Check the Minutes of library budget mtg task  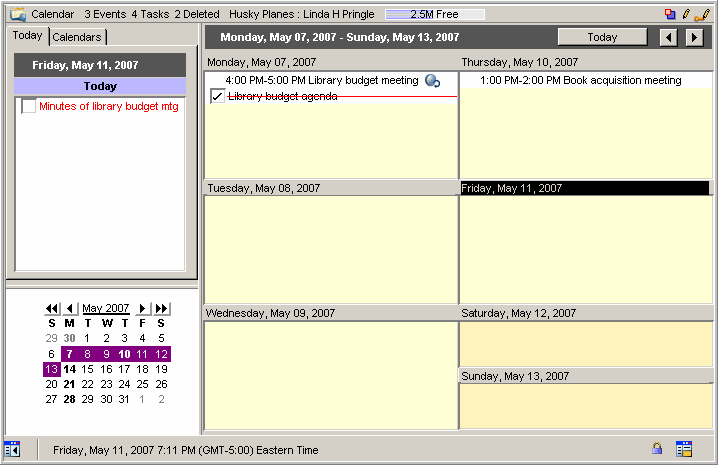point(29,106)
